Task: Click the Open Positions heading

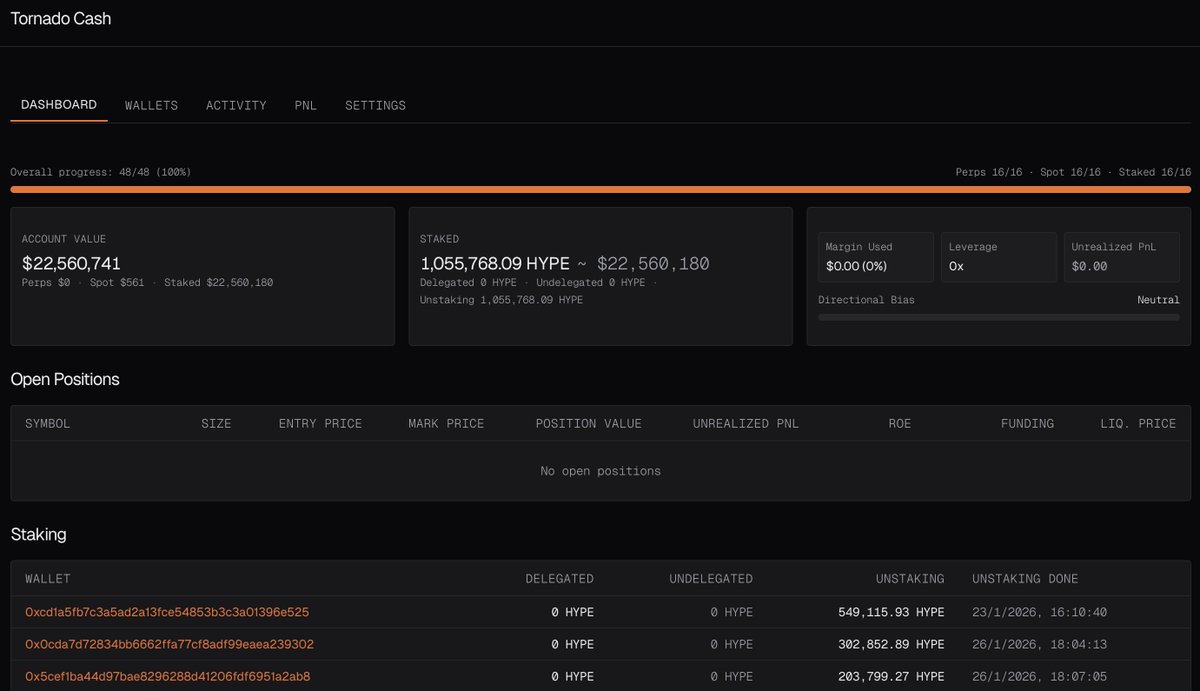Action: [x=65, y=379]
